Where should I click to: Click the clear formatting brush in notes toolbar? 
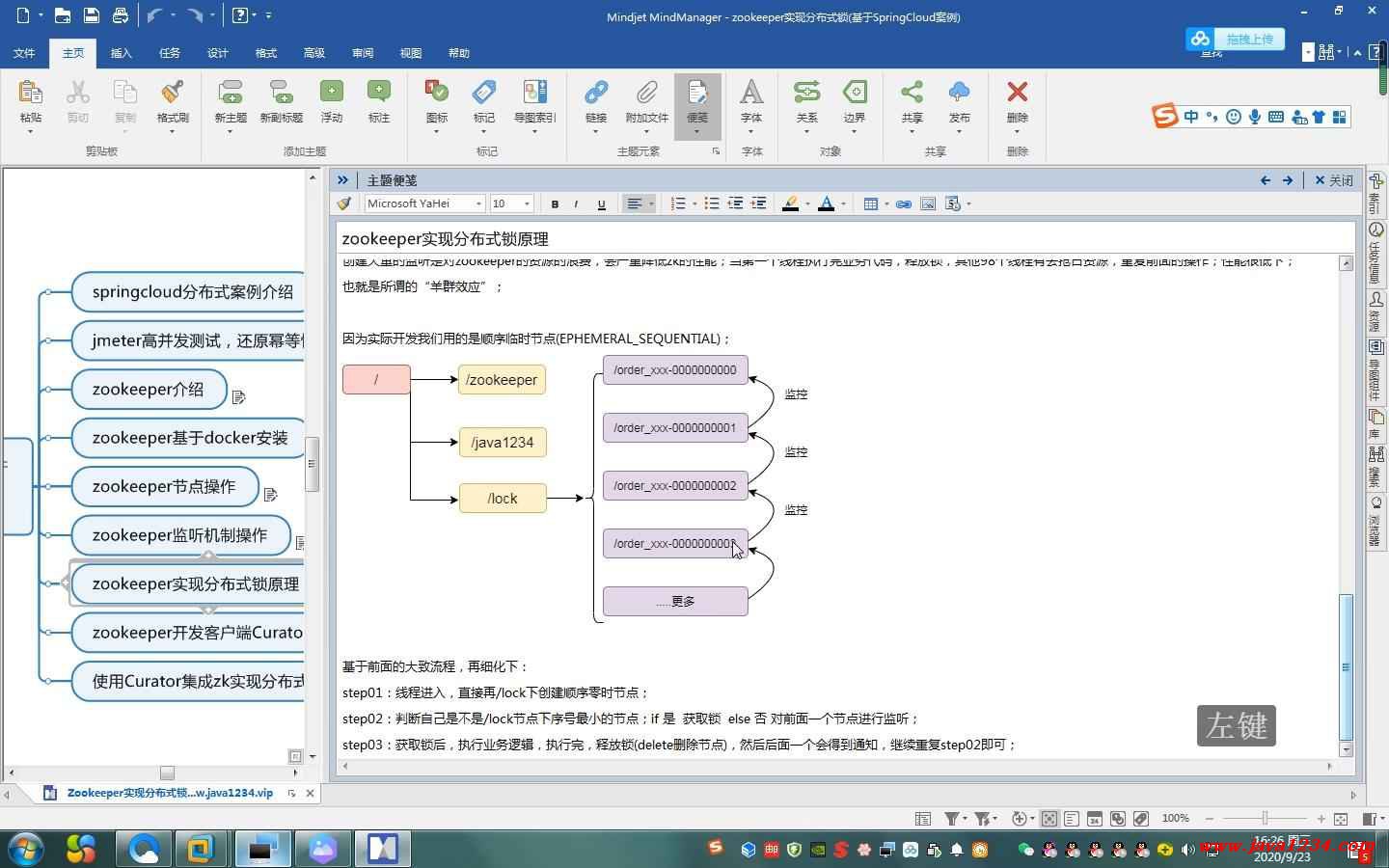click(344, 203)
